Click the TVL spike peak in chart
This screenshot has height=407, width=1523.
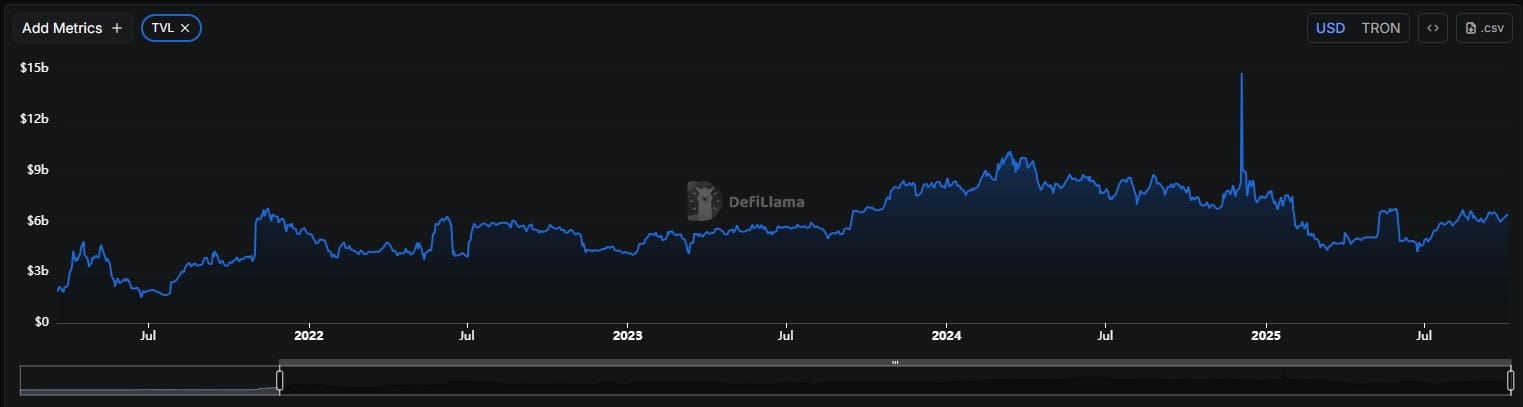[x=1241, y=75]
